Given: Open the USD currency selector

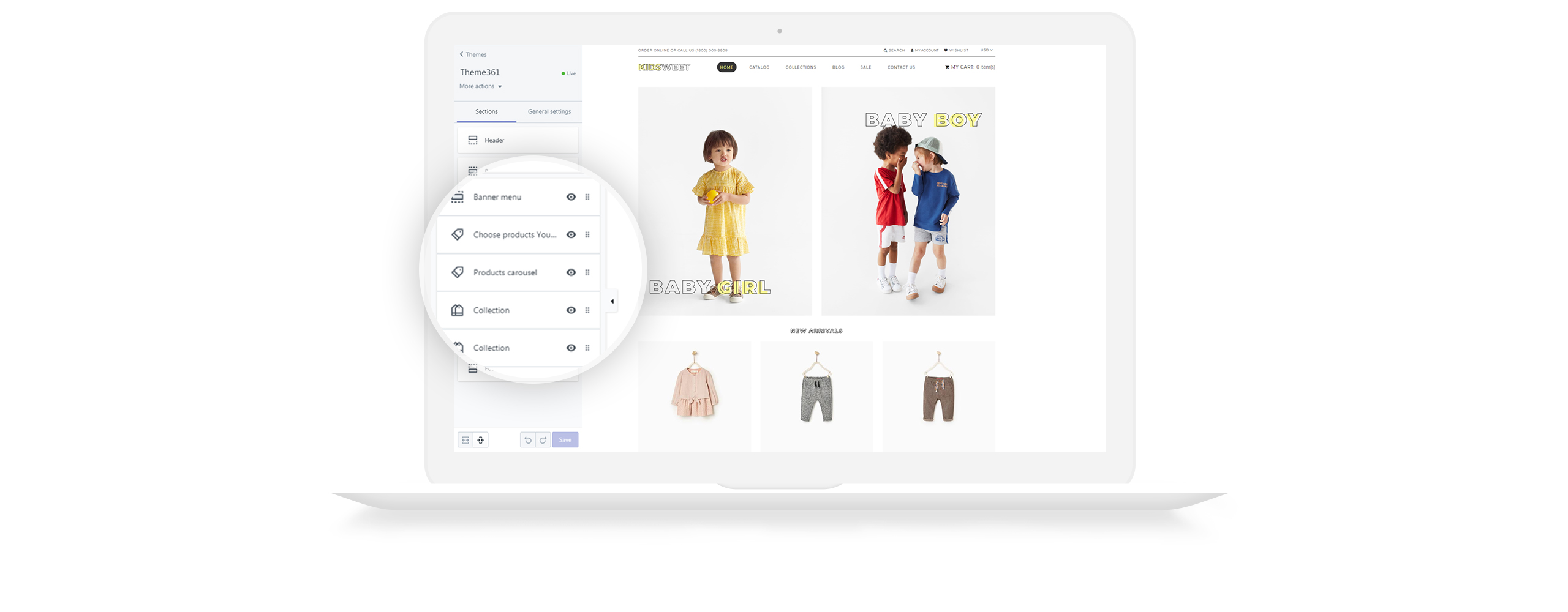Looking at the screenshot, I should (986, 50).
